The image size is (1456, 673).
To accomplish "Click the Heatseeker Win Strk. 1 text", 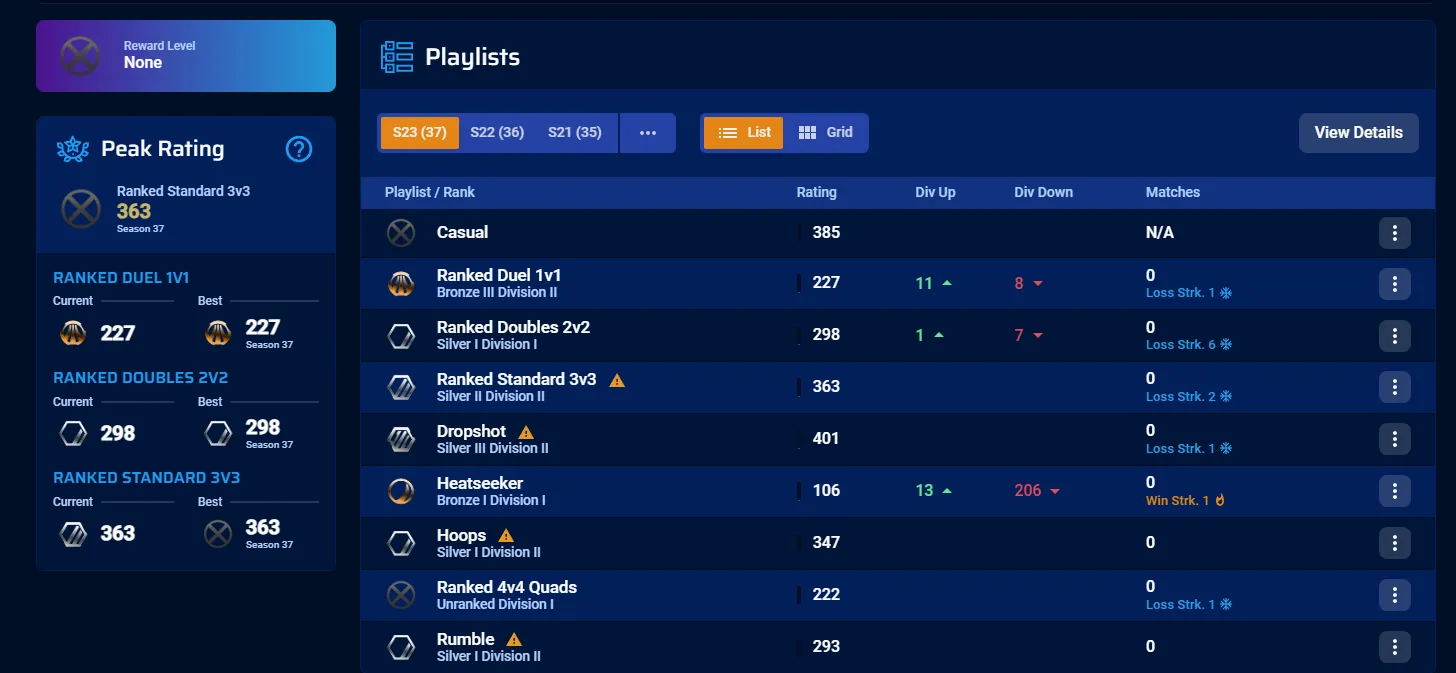I will tap(1177, 500).
